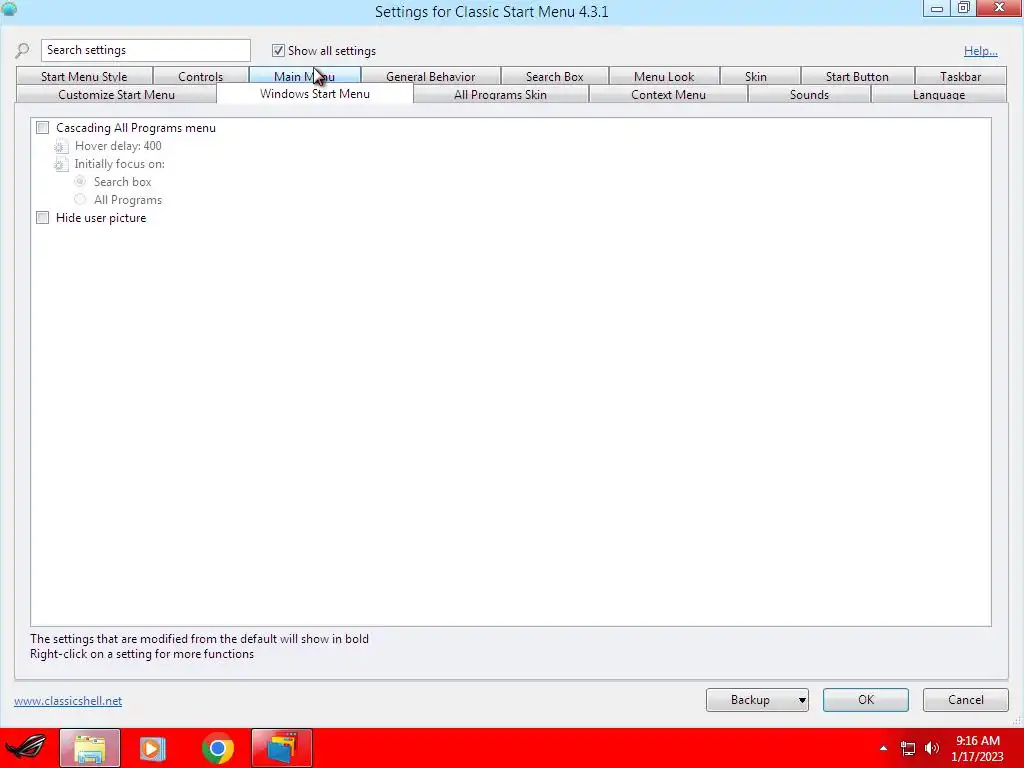
Task: Focus the Search settings input field
Action: 146,50
